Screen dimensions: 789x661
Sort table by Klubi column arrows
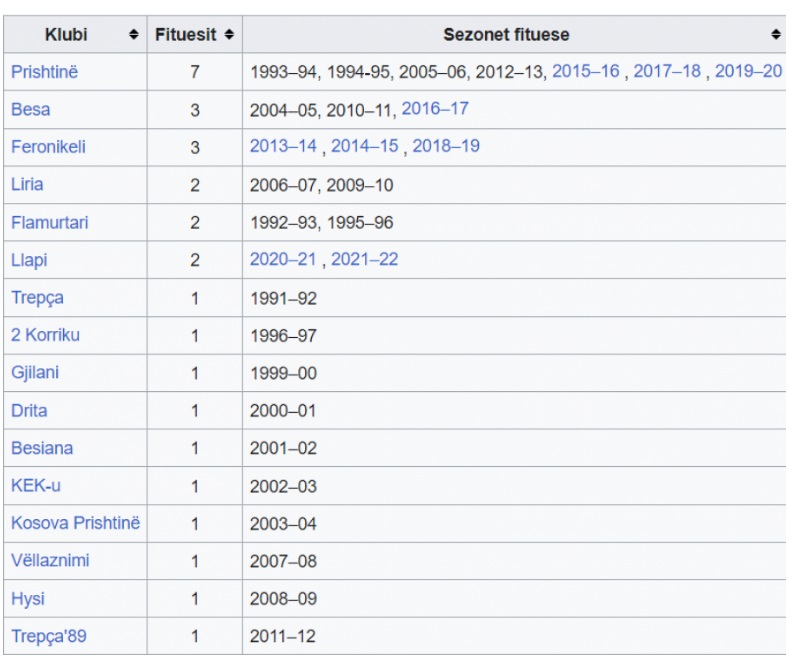pyautogui.click(x=133, y=35)
